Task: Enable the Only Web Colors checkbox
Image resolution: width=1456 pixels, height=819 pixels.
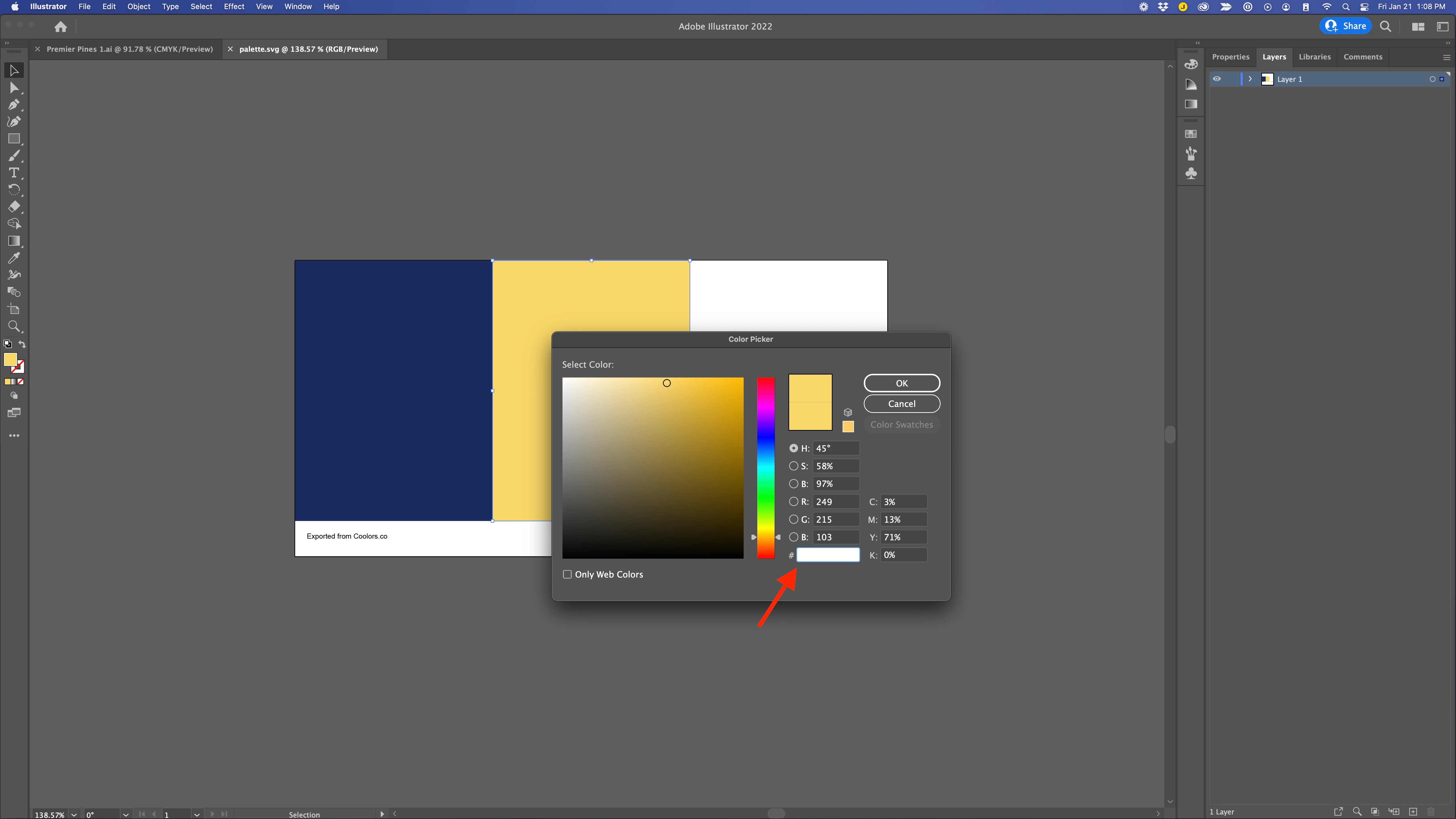Action: click(567, 574)
